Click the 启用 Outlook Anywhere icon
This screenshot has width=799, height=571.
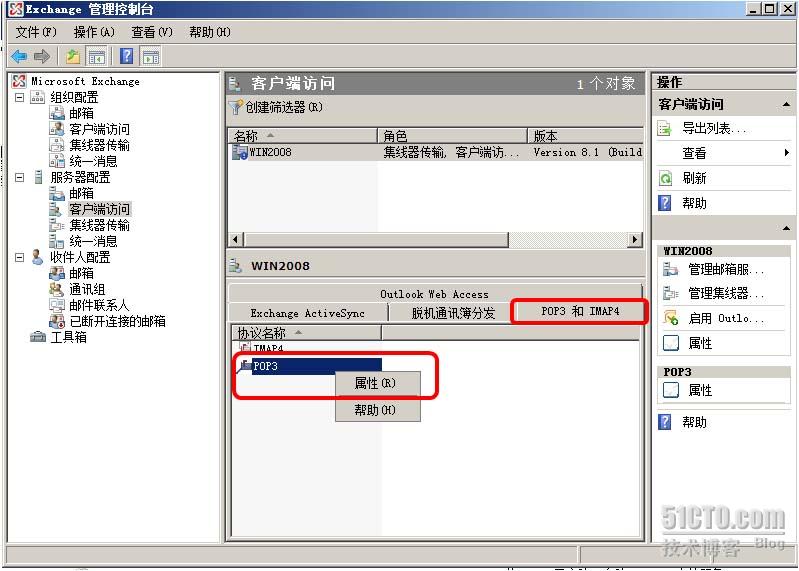click(671, 318)
